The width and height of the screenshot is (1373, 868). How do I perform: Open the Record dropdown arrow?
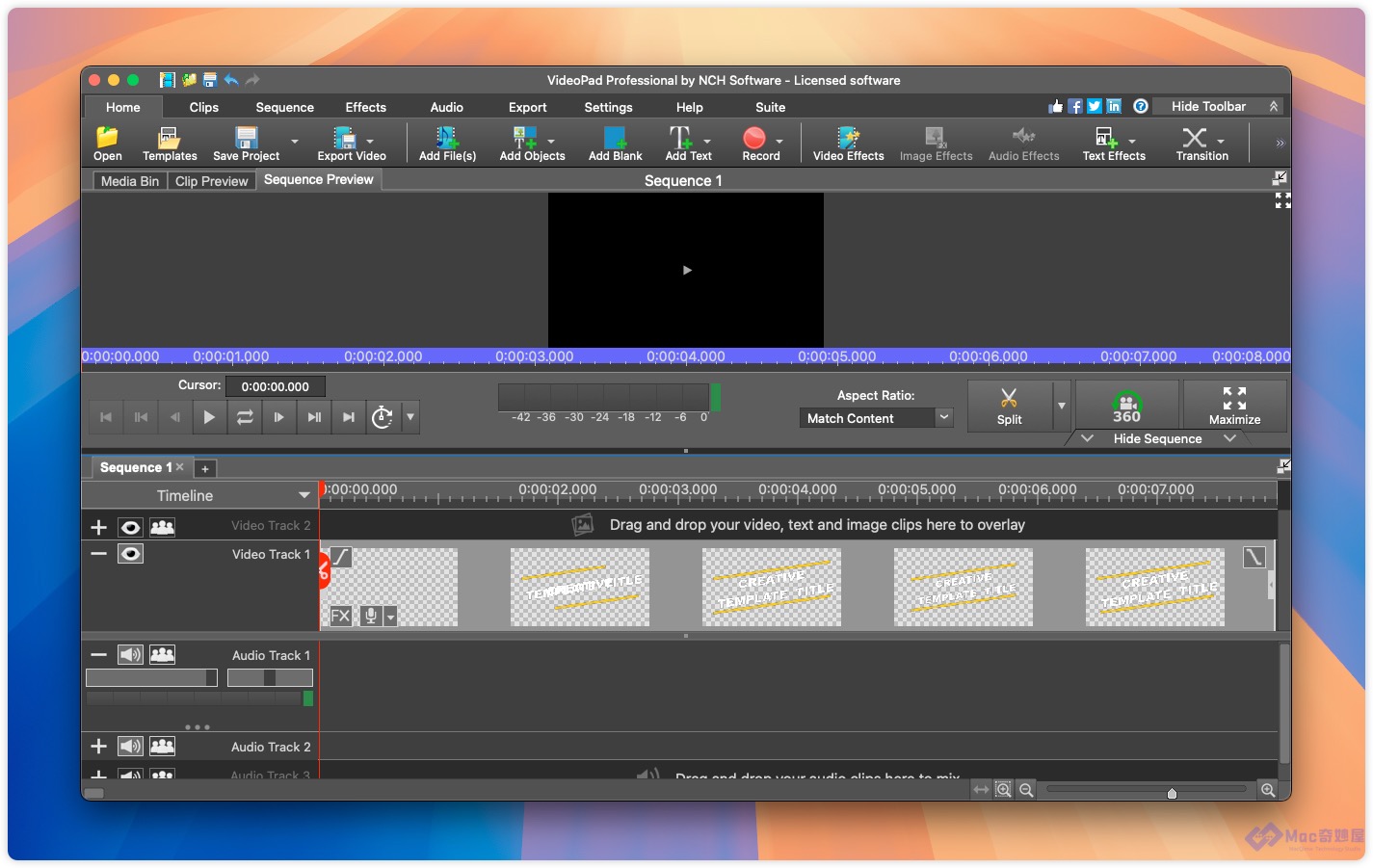pos(779,142)
